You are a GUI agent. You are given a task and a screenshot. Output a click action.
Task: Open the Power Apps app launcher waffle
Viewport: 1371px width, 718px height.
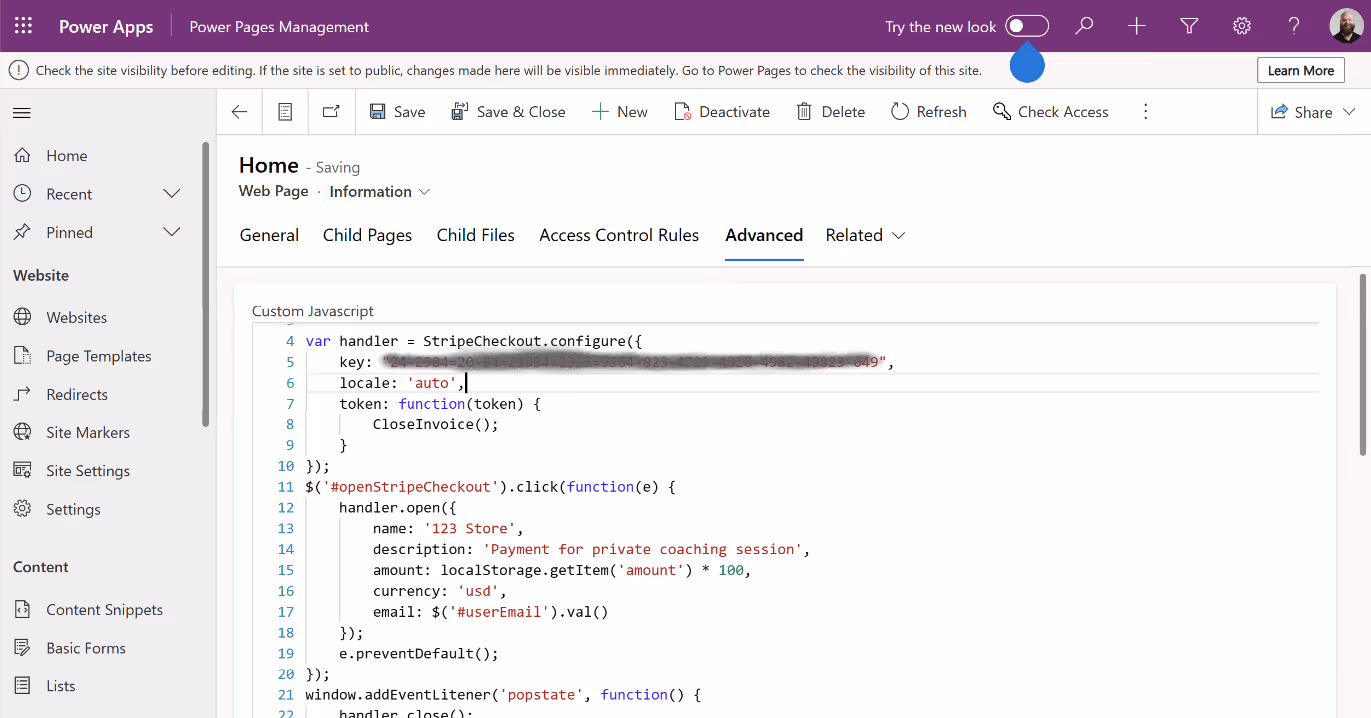pyautogui.click(x=23, y=26)
